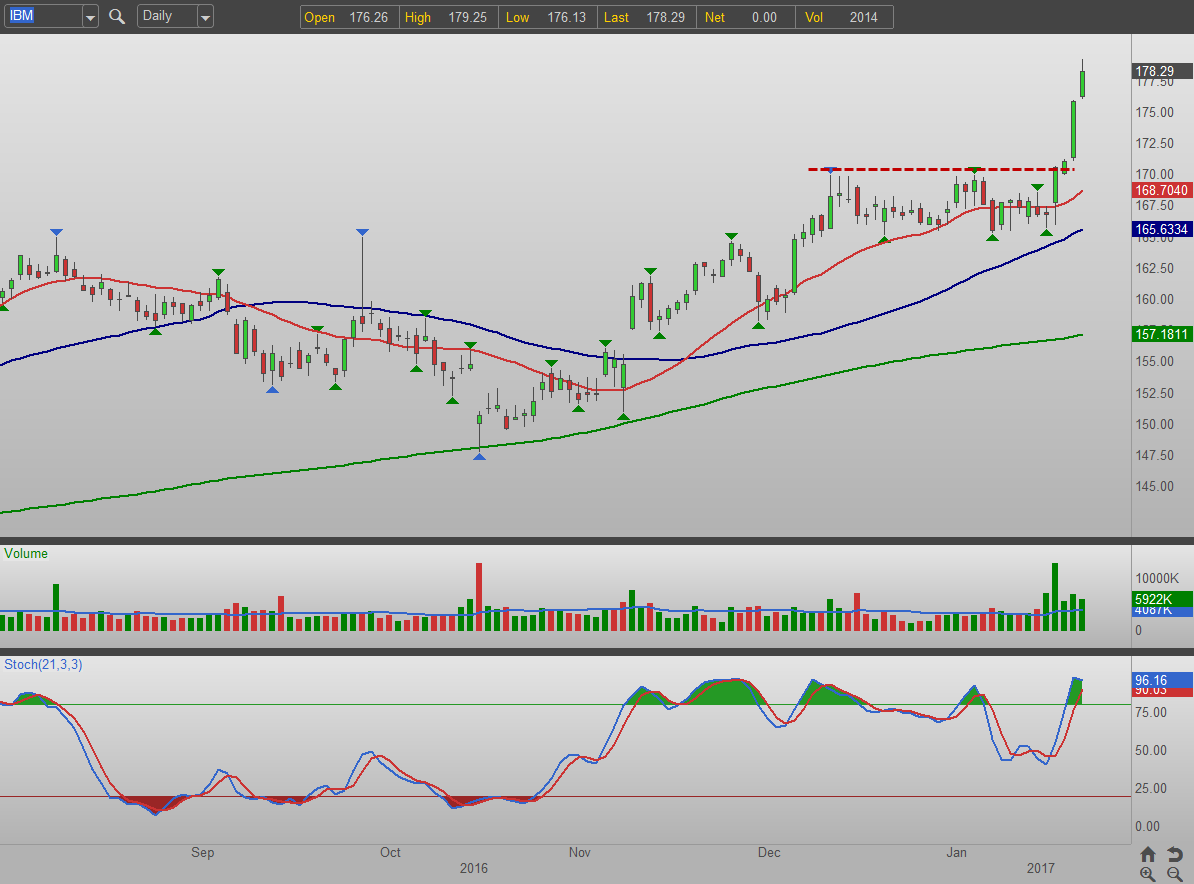This screenshot has width=1194, height=884.
Task: Zoom in using the plus magnifier icon
Action: tap(1147, 874)
